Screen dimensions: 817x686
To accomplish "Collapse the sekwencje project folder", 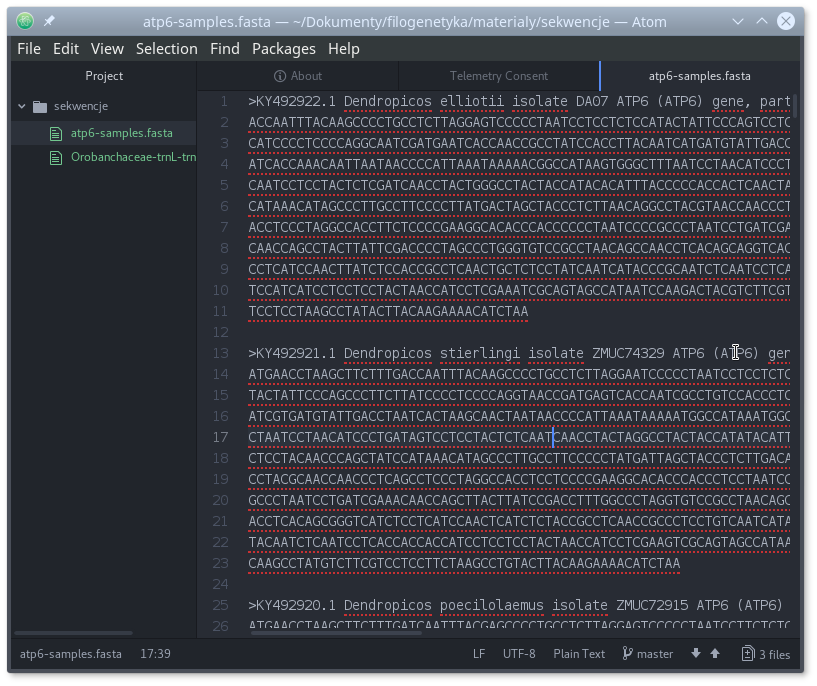I will (22, 106).
